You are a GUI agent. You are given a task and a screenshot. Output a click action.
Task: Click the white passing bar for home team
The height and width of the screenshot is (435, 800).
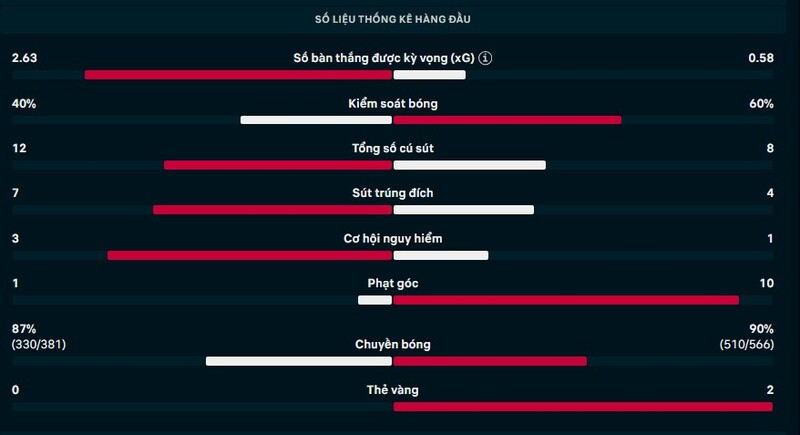(299, 361)
